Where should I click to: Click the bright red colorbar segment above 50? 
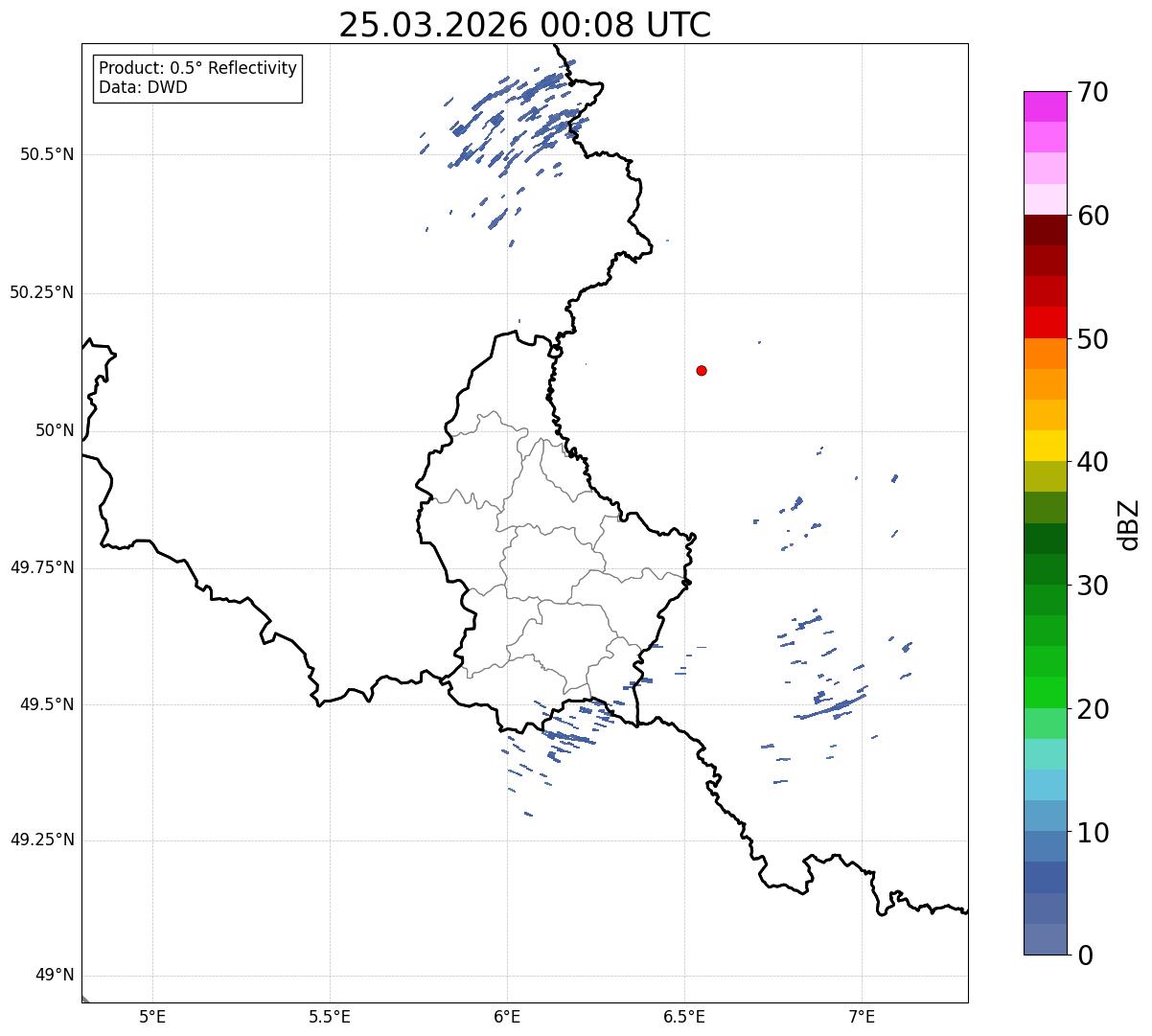[1045, 322]
